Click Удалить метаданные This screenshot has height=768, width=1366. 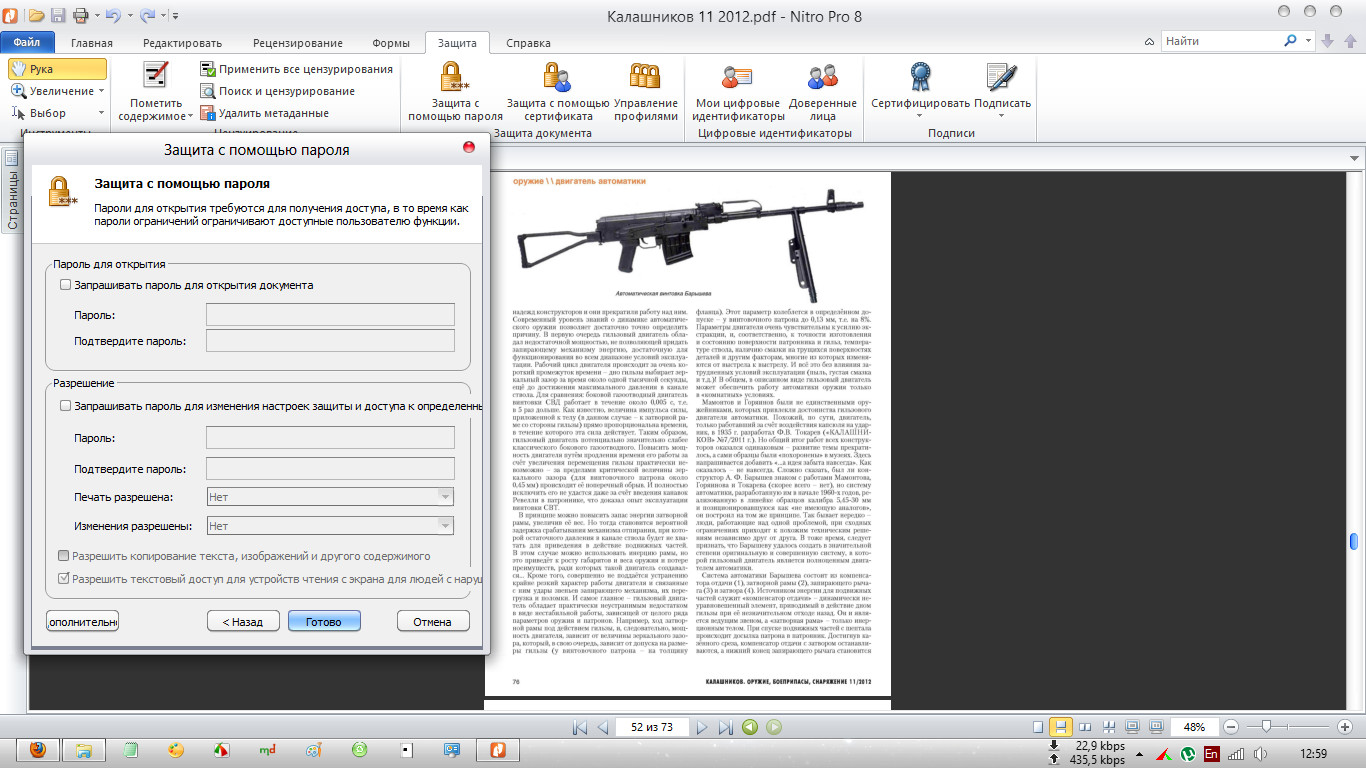(x=264, y=113)
